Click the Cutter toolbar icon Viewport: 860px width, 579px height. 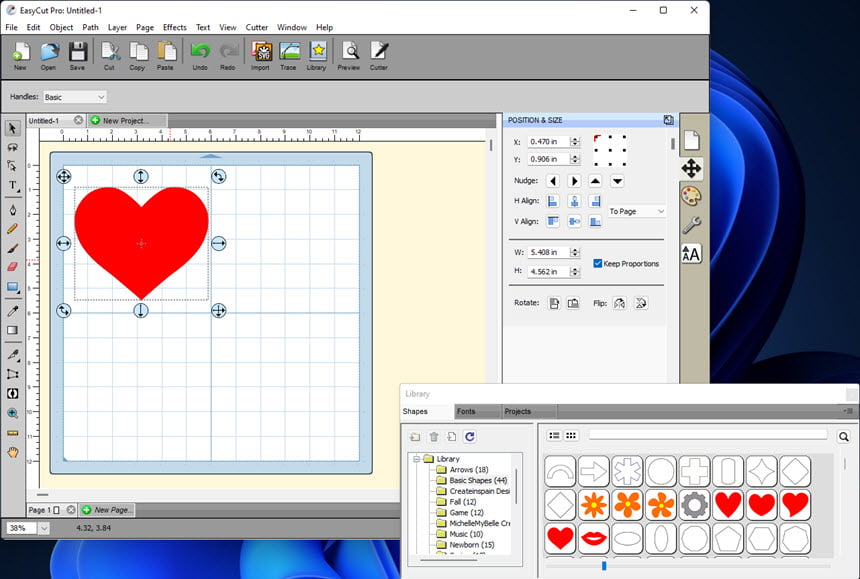(378, 55)
